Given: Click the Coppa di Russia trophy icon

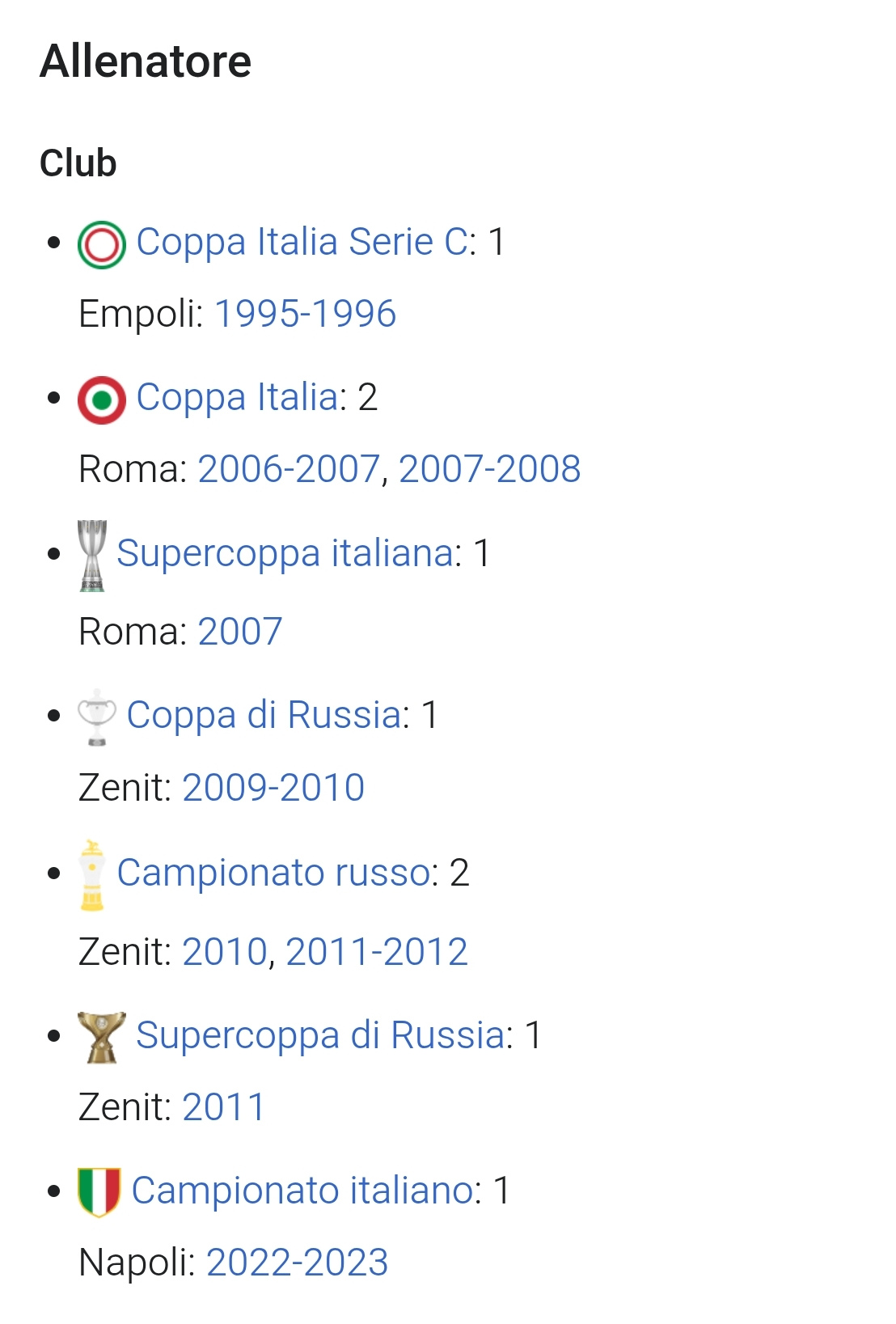Looking at the screenshot, I should 97,717.
